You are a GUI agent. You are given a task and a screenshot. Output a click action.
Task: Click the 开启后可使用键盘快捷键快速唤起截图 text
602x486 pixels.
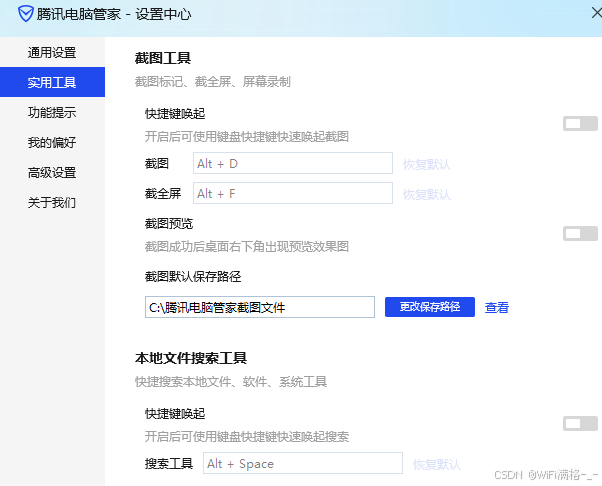tap(246, 136)
